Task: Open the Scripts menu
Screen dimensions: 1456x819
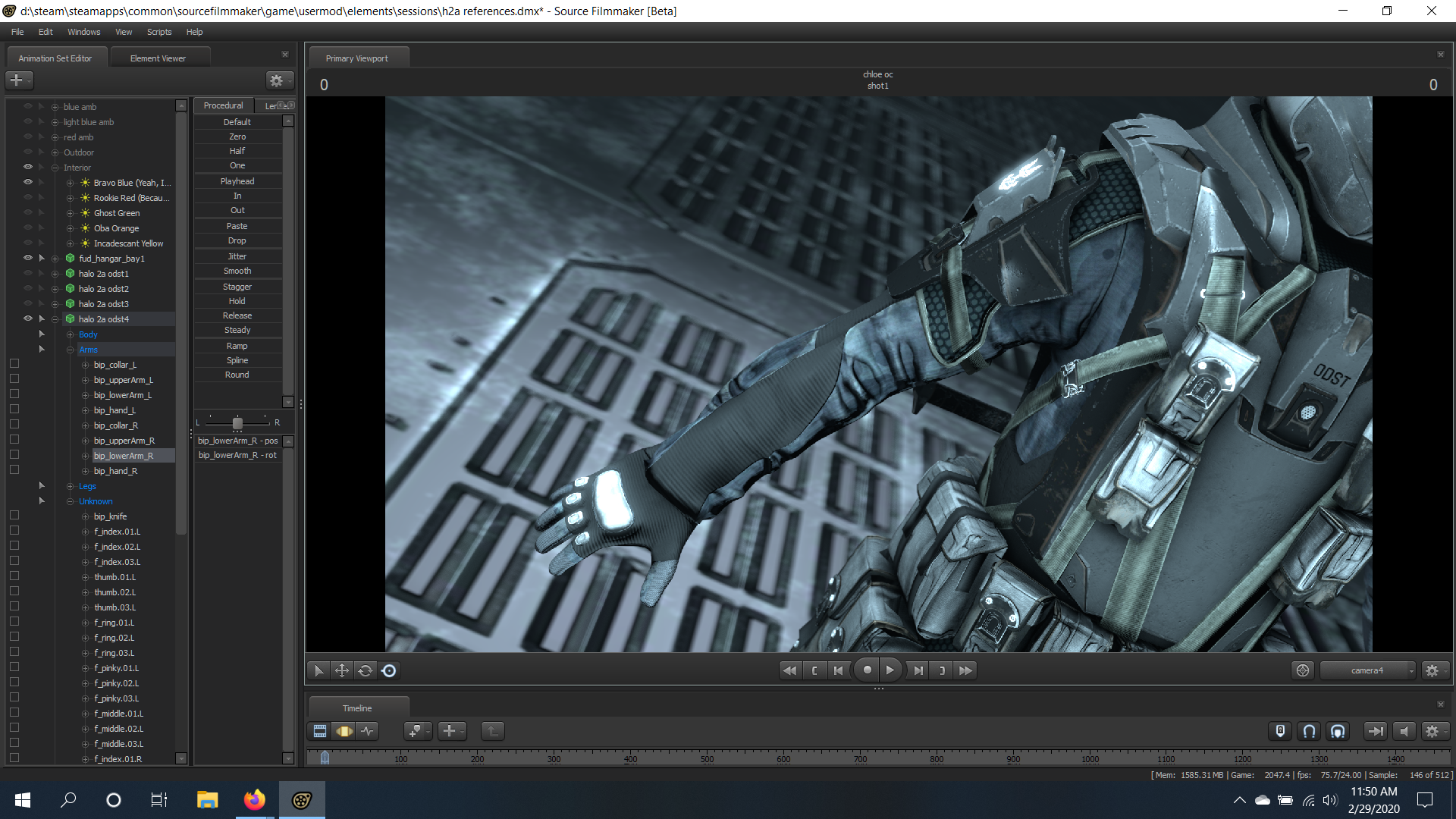Action: [159, 32]
